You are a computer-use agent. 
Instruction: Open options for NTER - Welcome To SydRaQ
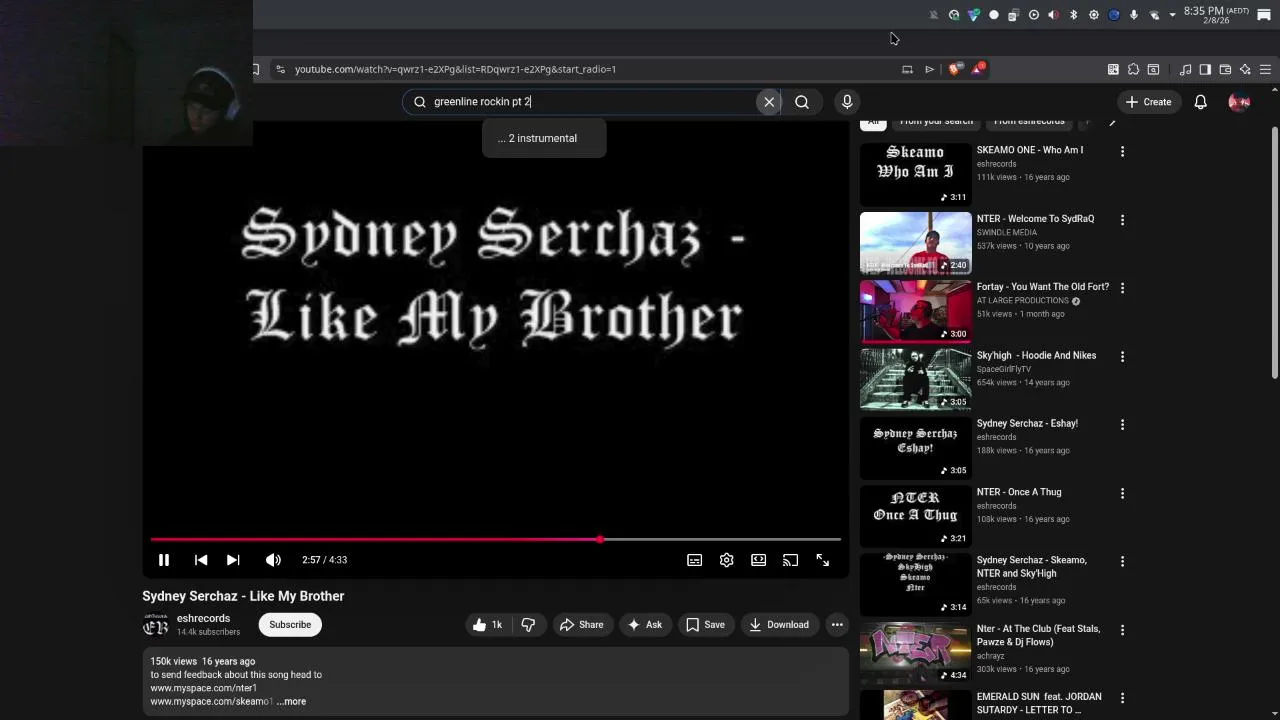click(x=1122, y=220)
